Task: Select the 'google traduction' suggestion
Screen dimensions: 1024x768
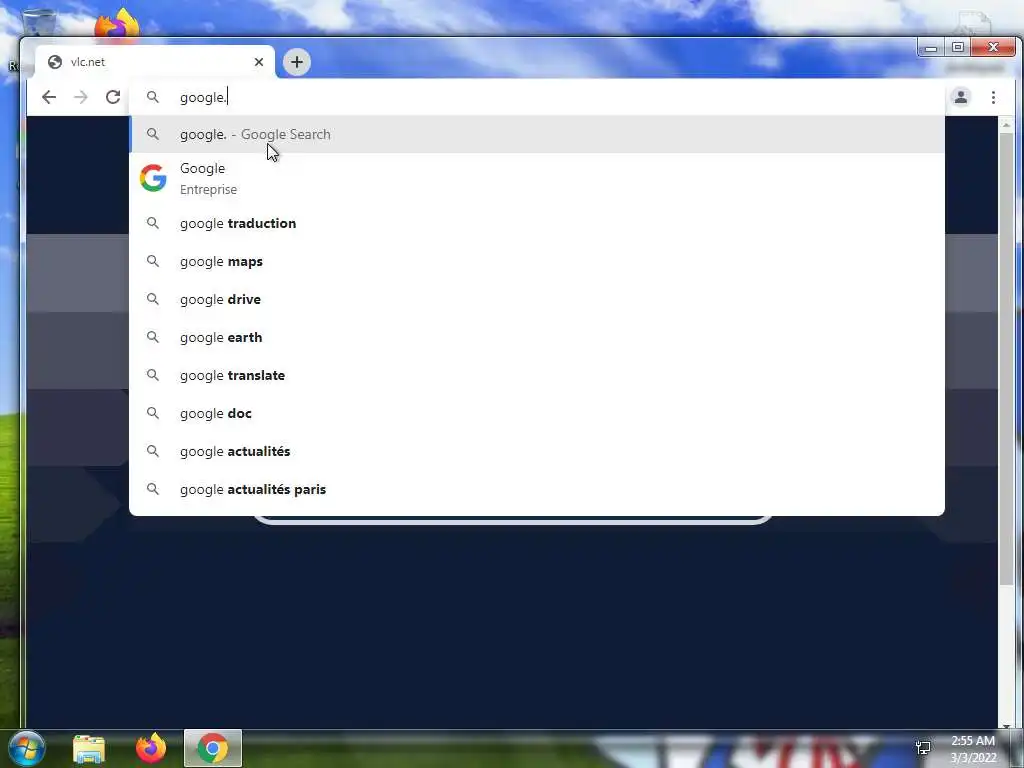Action: pyautogui.click(x=537, y=223)
